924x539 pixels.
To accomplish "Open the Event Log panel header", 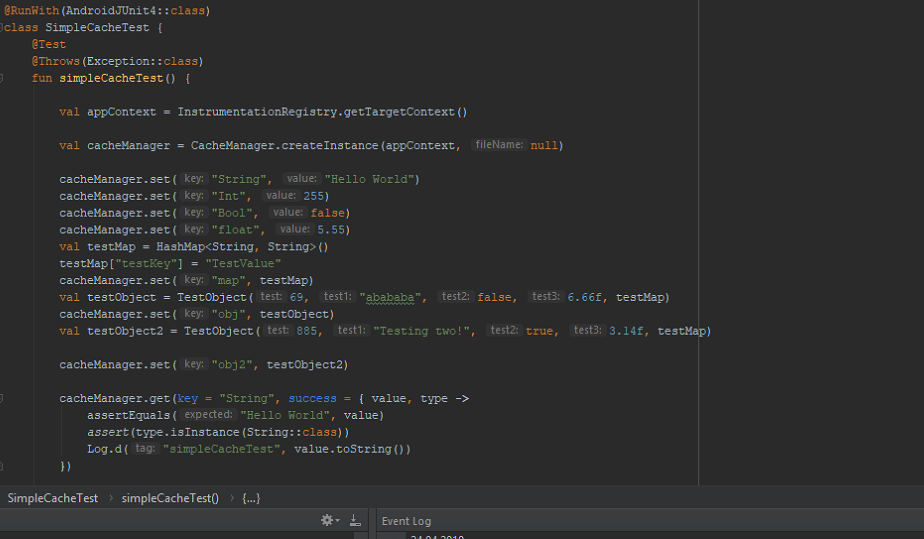I will click(406, 521).
